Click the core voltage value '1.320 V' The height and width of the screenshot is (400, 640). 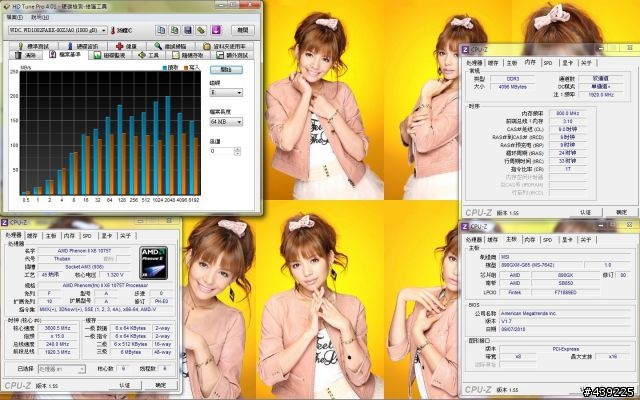pyautogui.click(x=115, y=275)
